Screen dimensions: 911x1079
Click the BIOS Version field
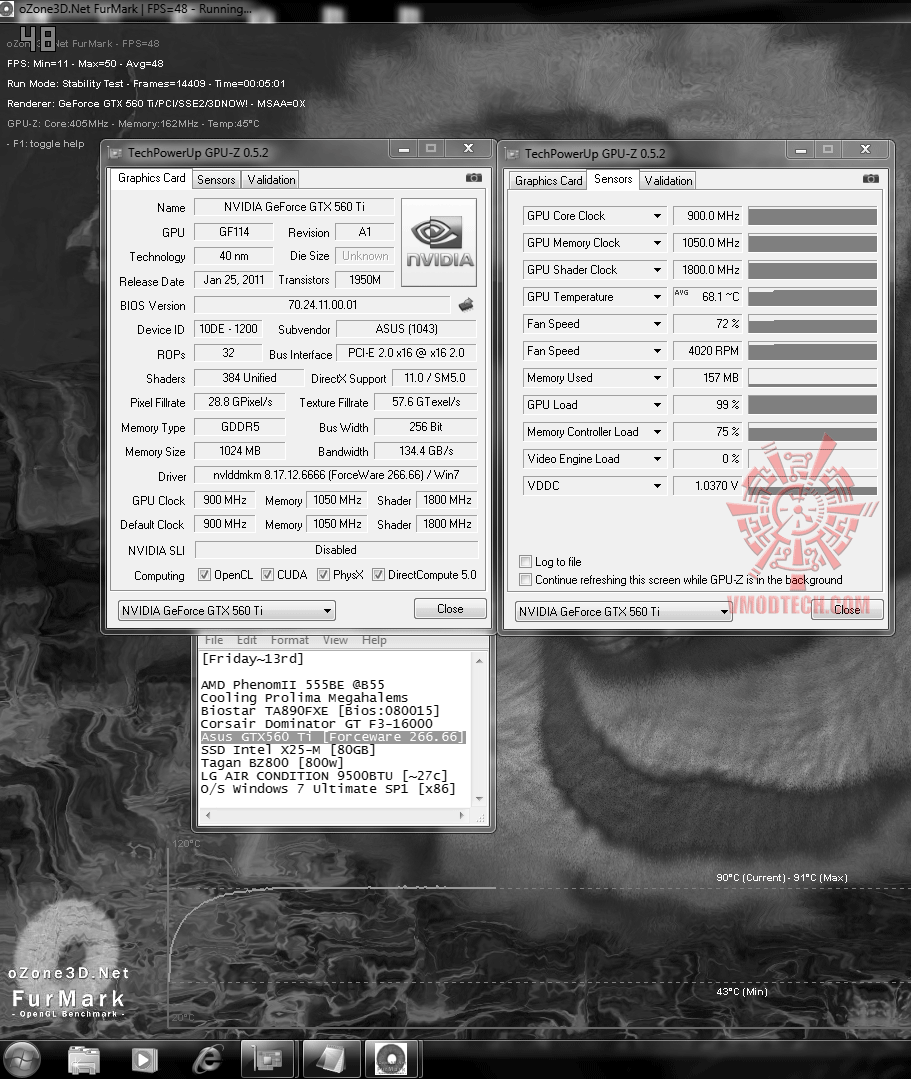click(323, 305)
